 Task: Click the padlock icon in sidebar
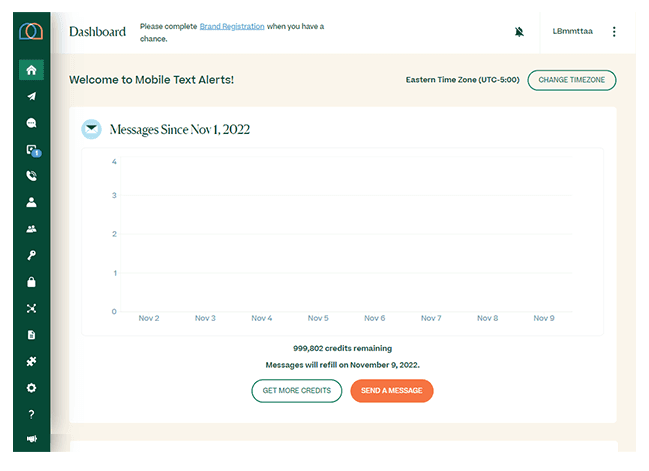[31, 282]
